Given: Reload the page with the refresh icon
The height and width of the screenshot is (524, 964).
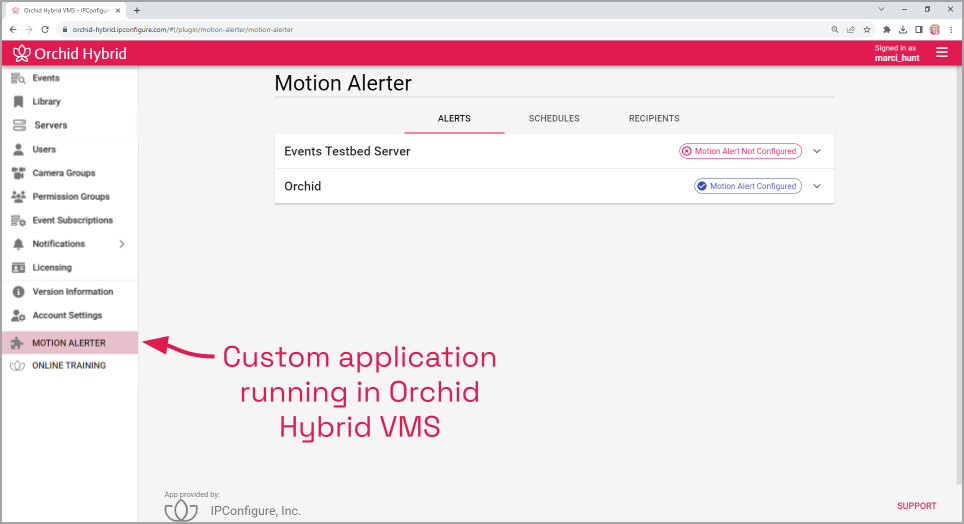Looking at the screenshot, I should click(45, 30).
